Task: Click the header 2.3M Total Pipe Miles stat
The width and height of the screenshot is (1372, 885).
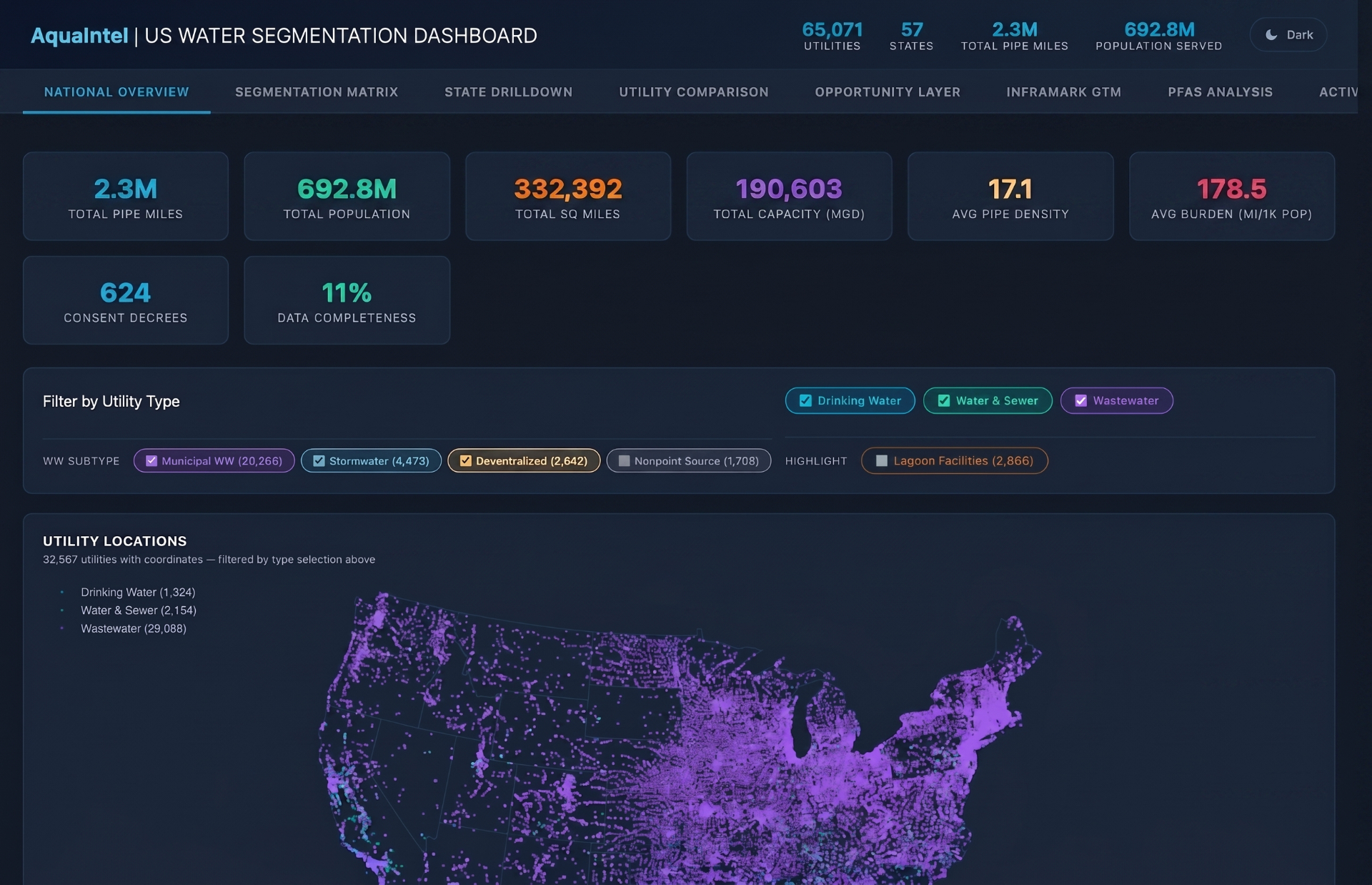Action: click(1015, 36)
